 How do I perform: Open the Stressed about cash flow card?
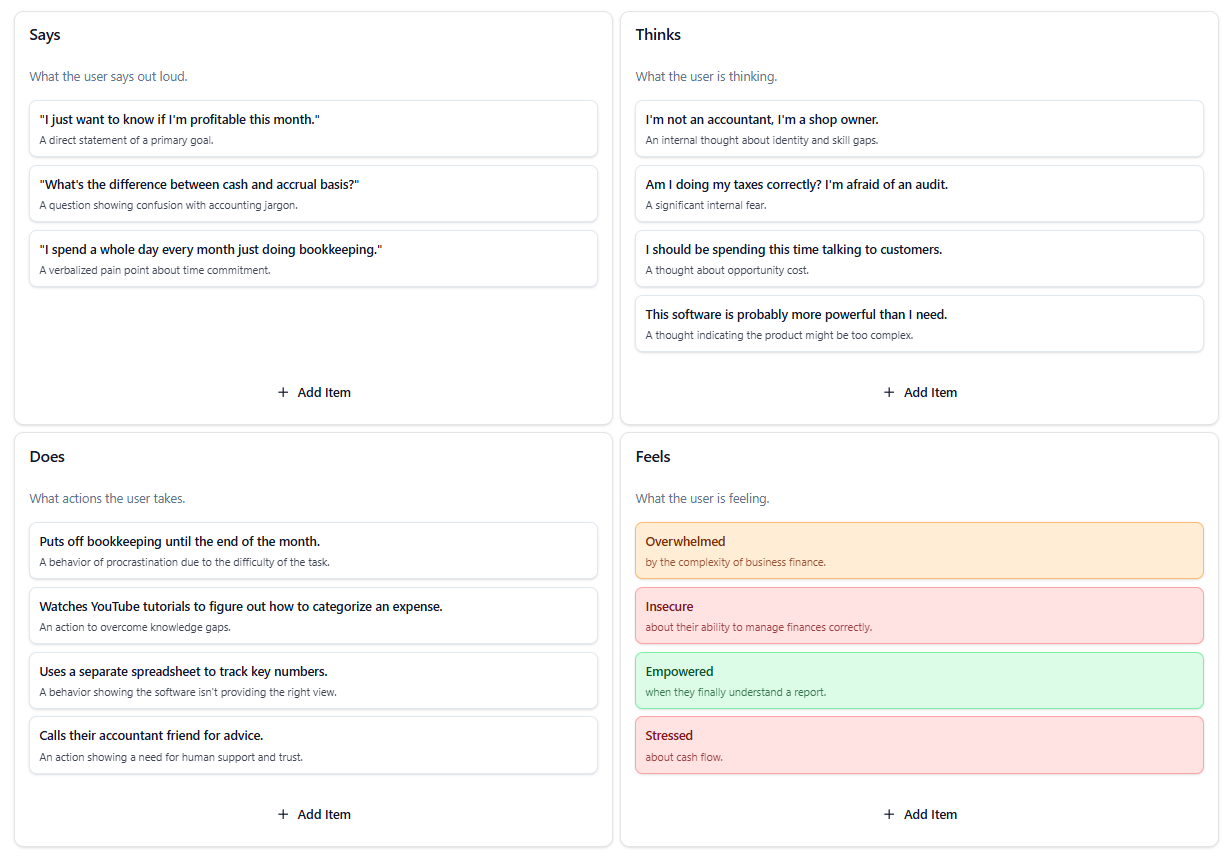tap(918, 745)
